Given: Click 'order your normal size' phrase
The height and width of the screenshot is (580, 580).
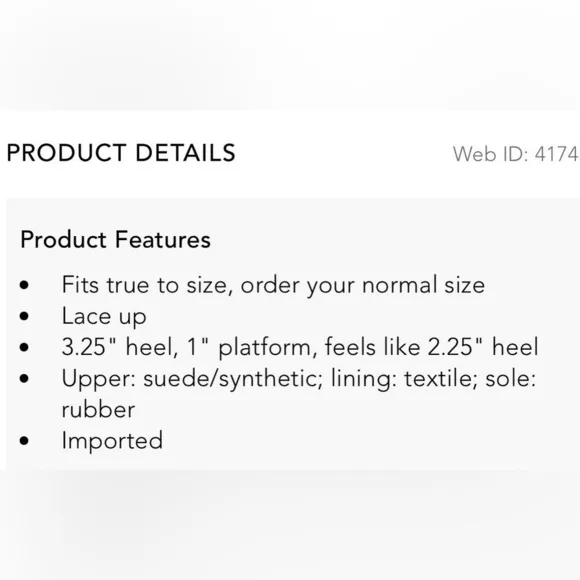Looking at the screenshot, I should pos(363,285).
